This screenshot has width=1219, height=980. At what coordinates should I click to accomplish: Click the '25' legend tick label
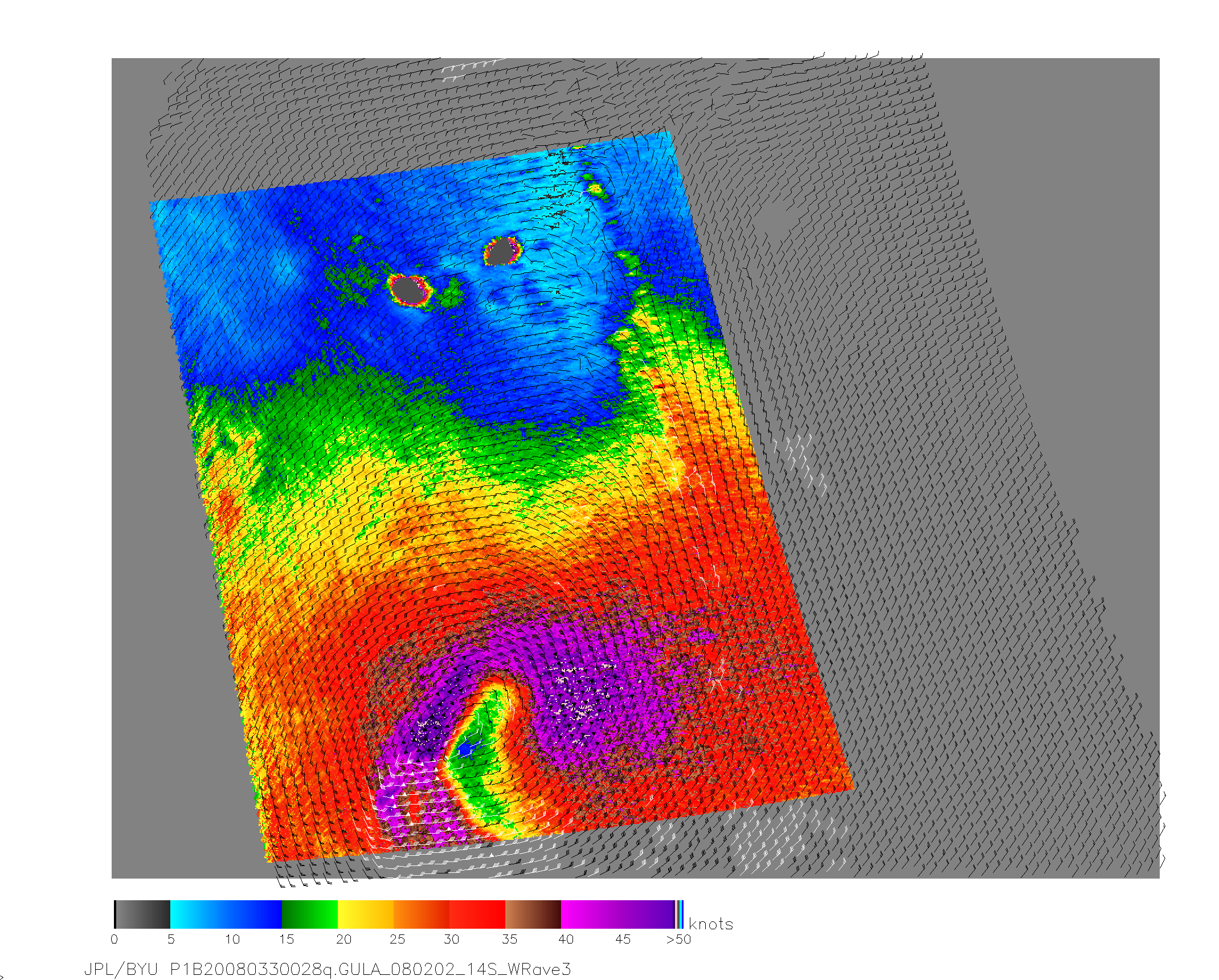point(398,940)
